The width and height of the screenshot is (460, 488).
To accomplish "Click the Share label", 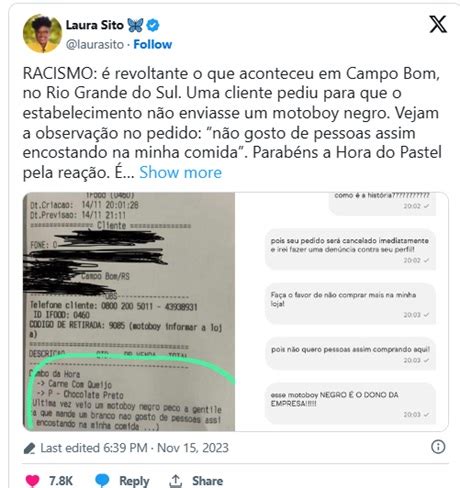I will coord(207,481).
